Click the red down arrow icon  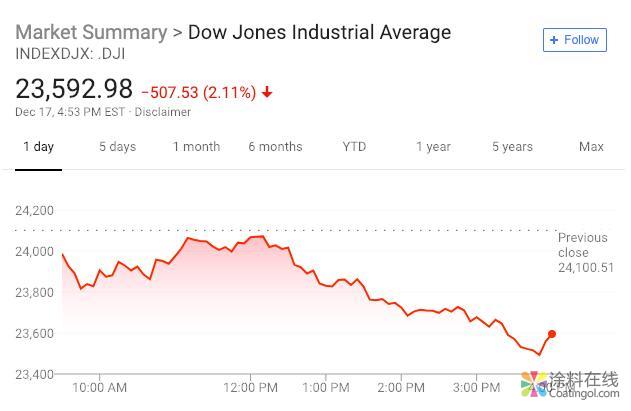pos(267,93)
